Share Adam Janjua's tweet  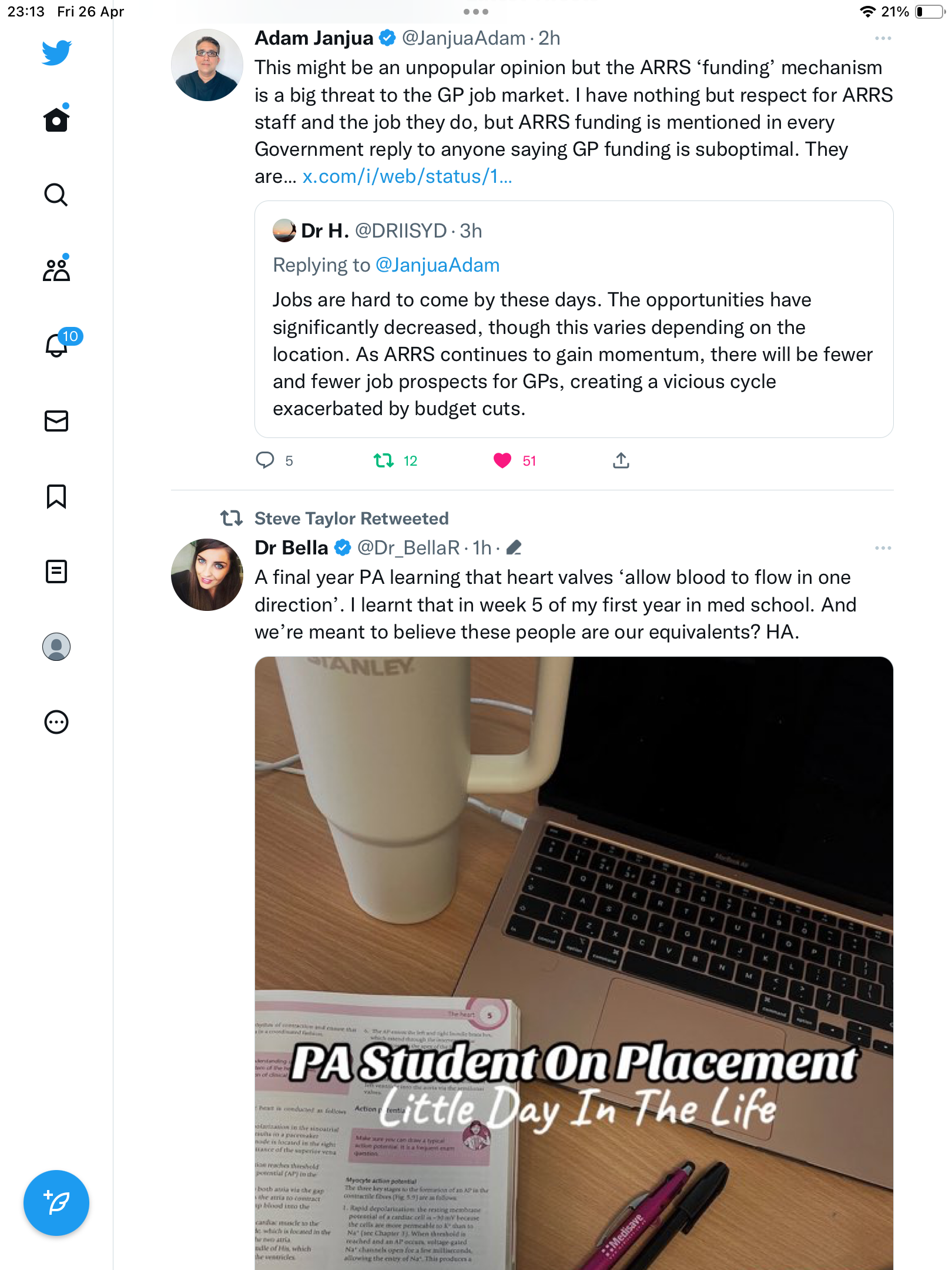tap(621, 460)
